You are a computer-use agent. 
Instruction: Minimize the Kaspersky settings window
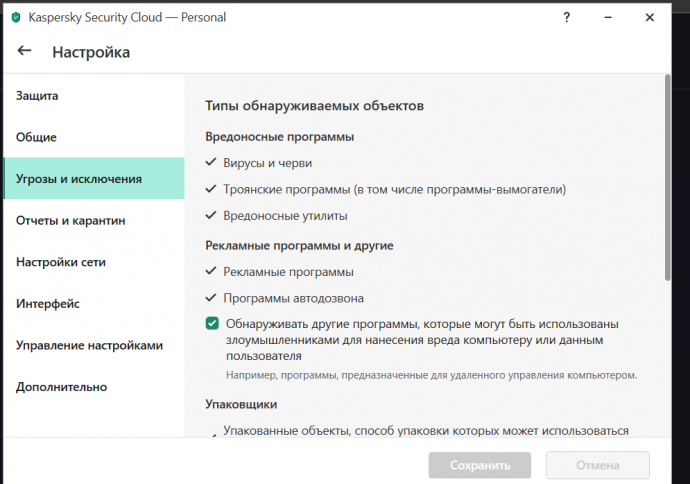click(610, 17)
